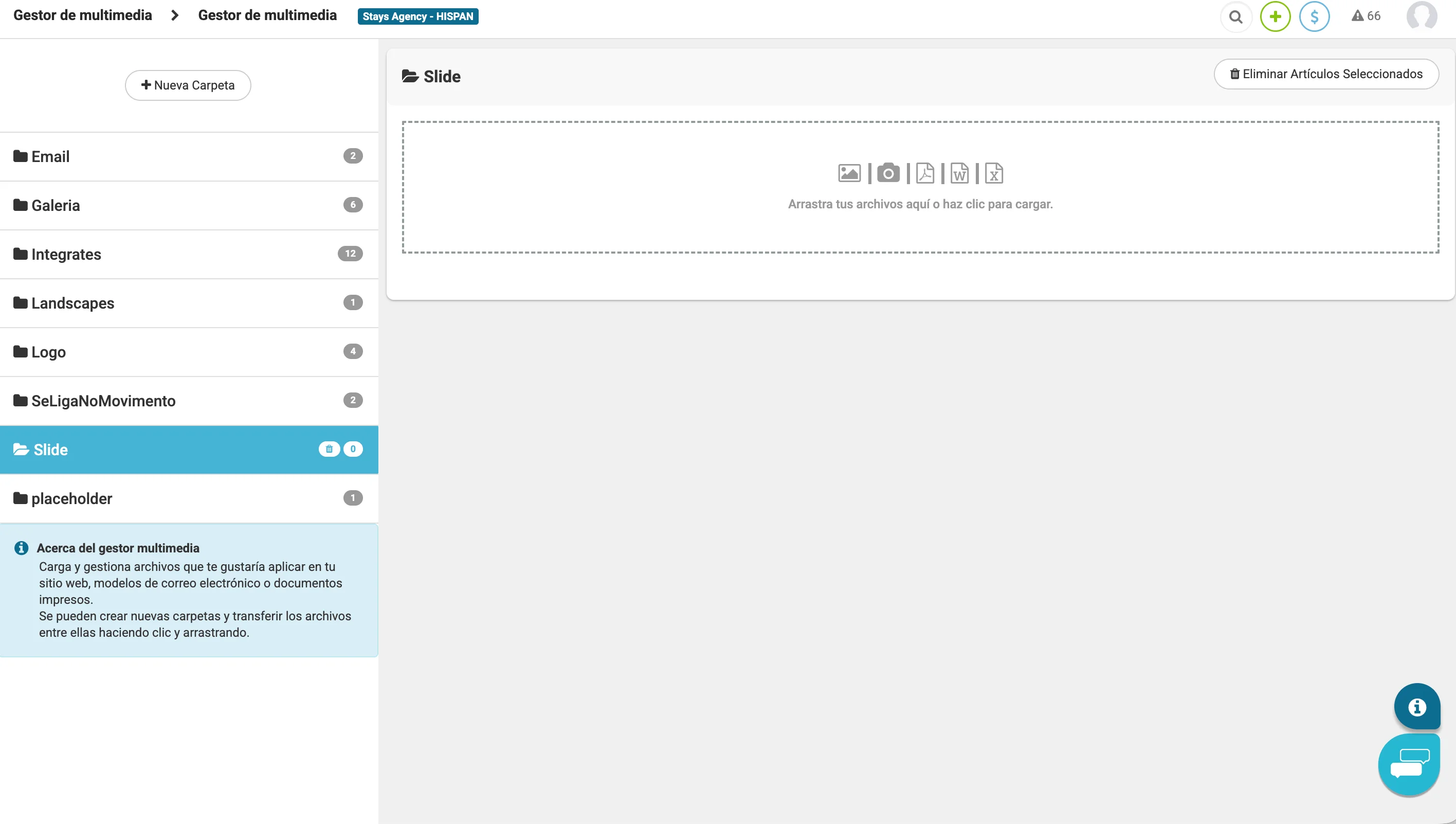Open the user profile avatar

1421,16
